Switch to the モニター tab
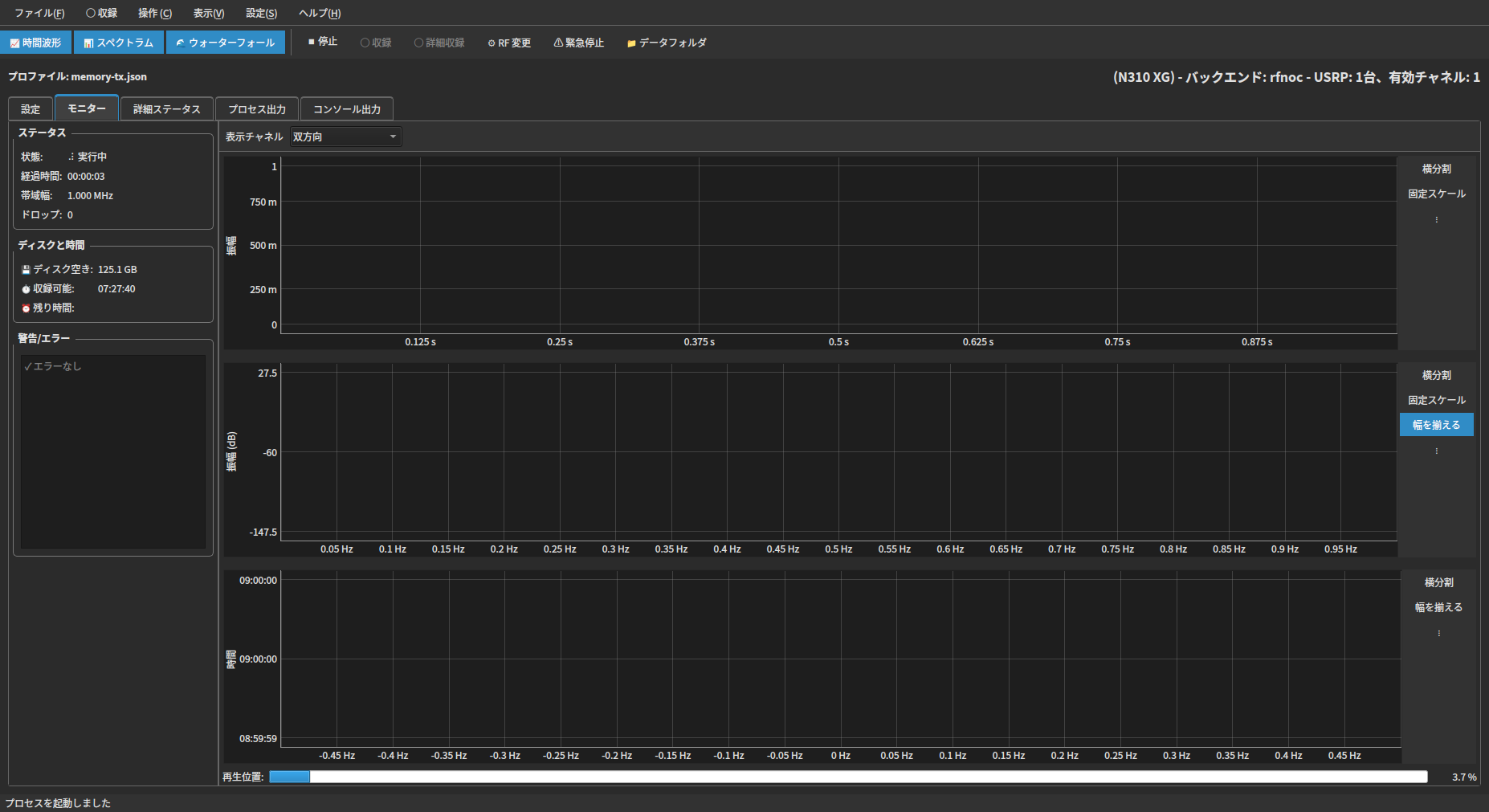Image resolution: width=1489 pixels, height=812 pixels. pyautogui.click(x=87, y=108)
